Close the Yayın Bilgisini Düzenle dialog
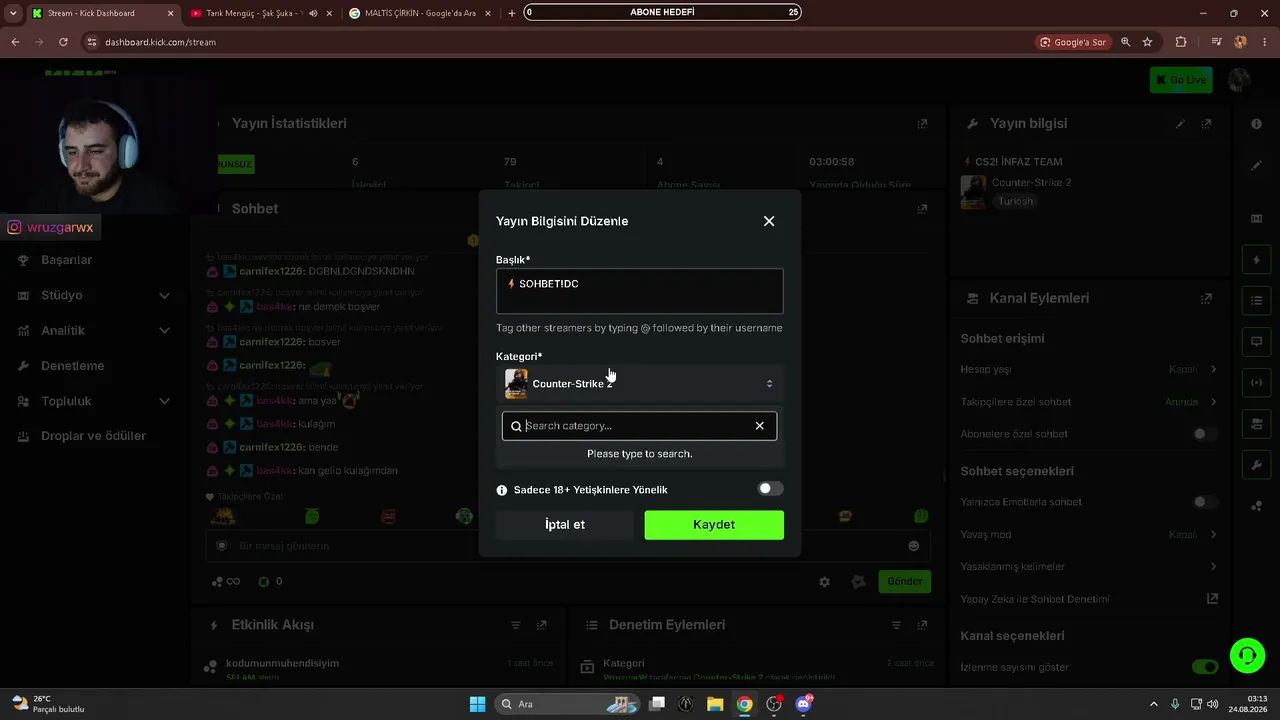 [x=769, y=221]
